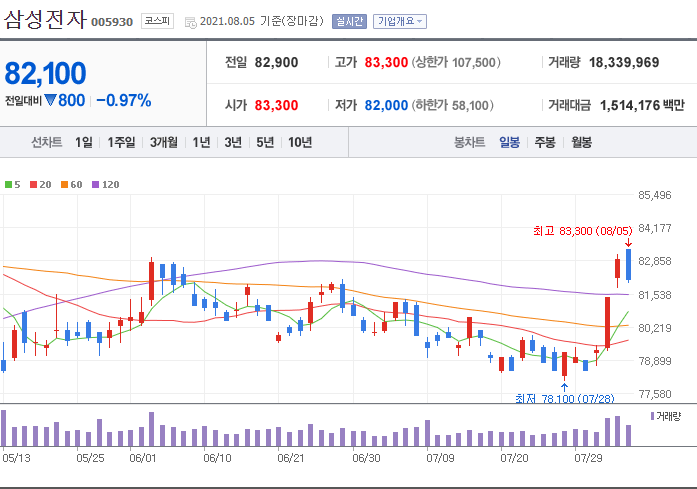Click the 2021.08.05 기준(장마감) date text
The image size is (697, 489).
click(x=261, y=21)
